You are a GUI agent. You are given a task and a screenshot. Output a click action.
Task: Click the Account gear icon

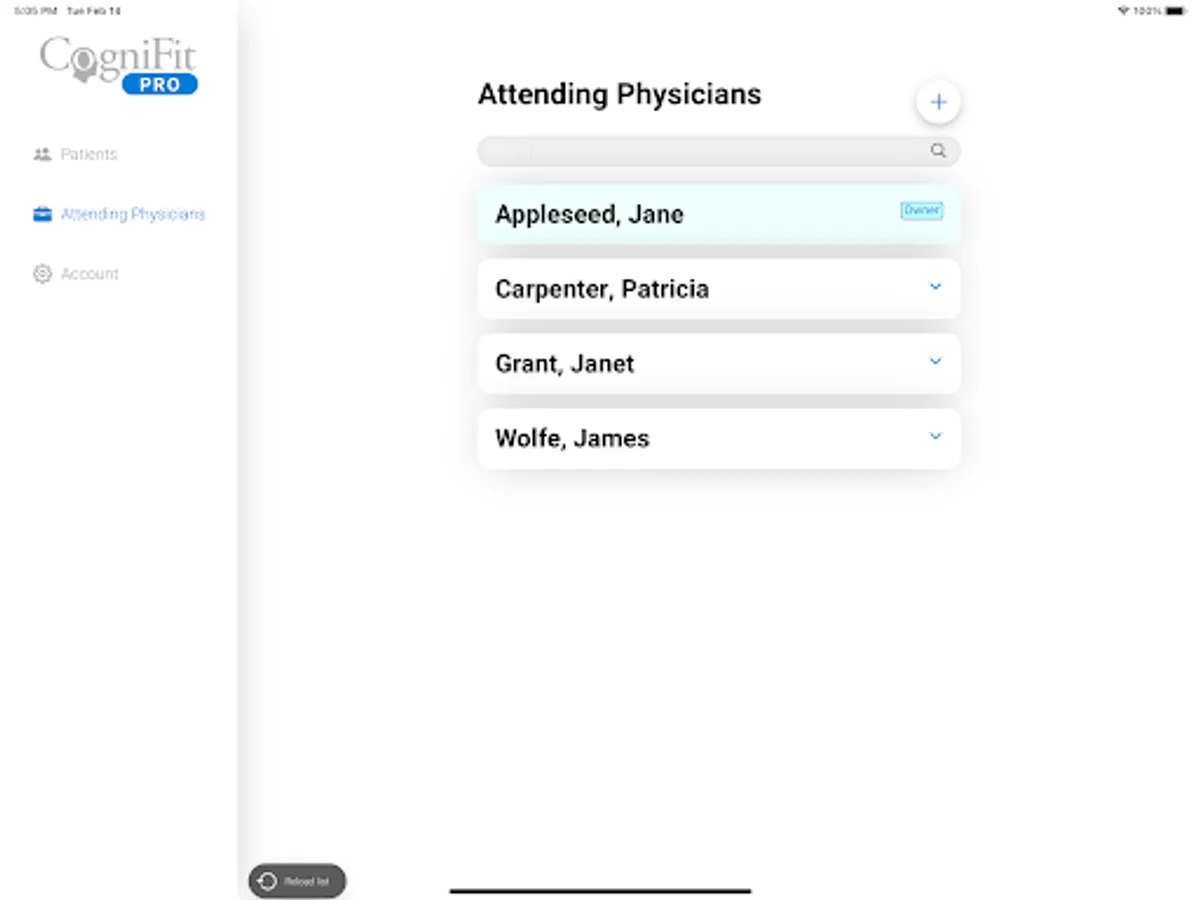42,274
